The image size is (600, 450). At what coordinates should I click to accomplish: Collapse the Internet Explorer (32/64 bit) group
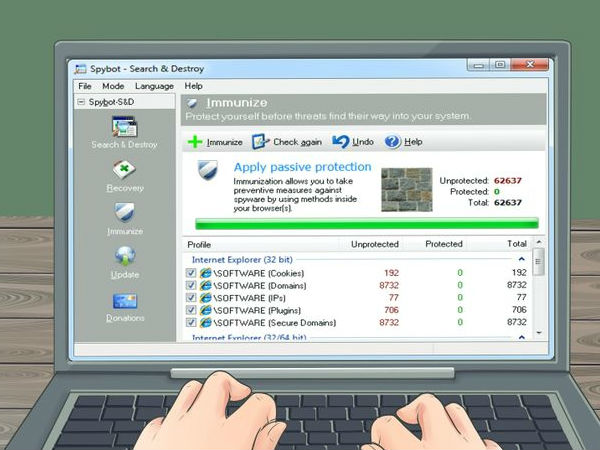(x=522, y=338)
